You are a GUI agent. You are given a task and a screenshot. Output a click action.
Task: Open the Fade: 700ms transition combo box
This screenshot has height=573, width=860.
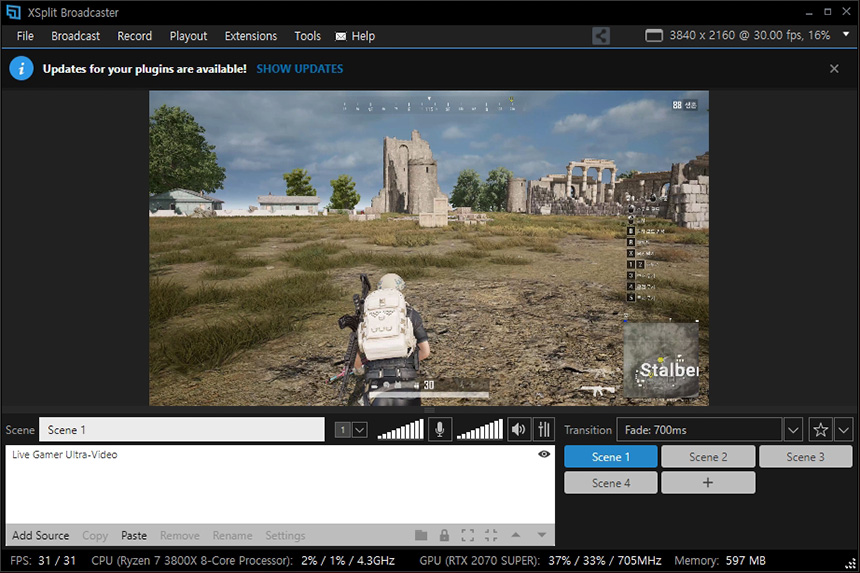pos(699,430)
